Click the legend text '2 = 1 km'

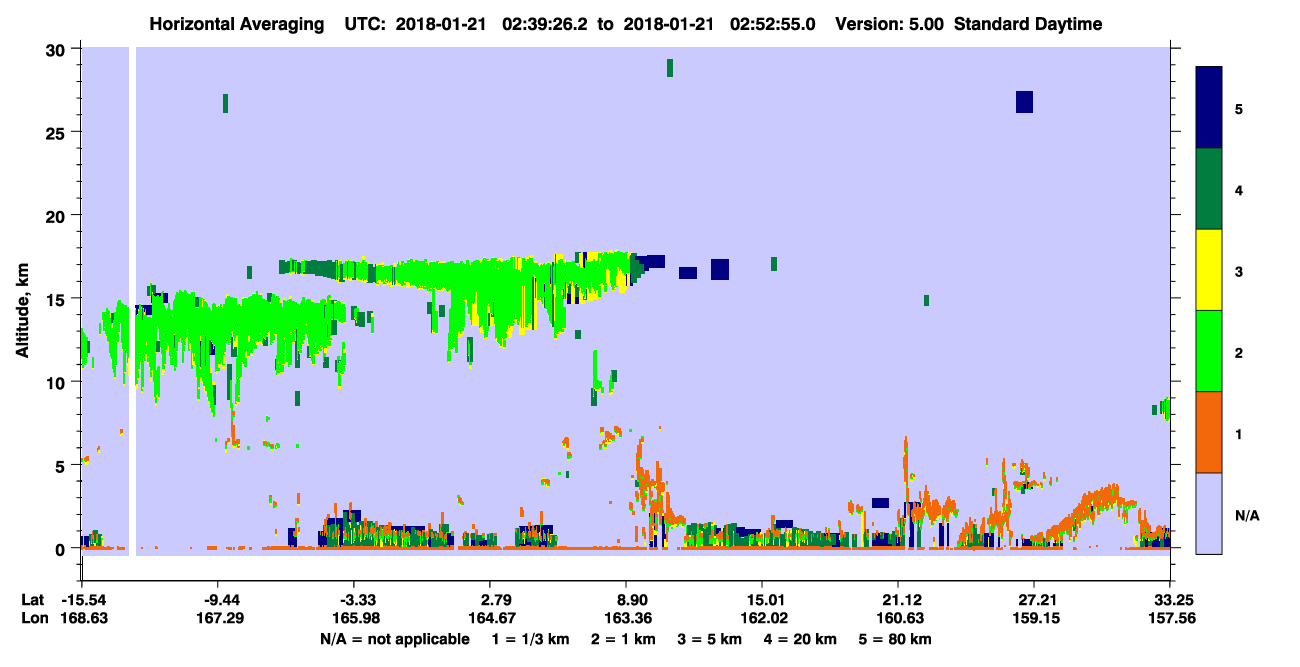pyautogui.click(x=623, y=639)
